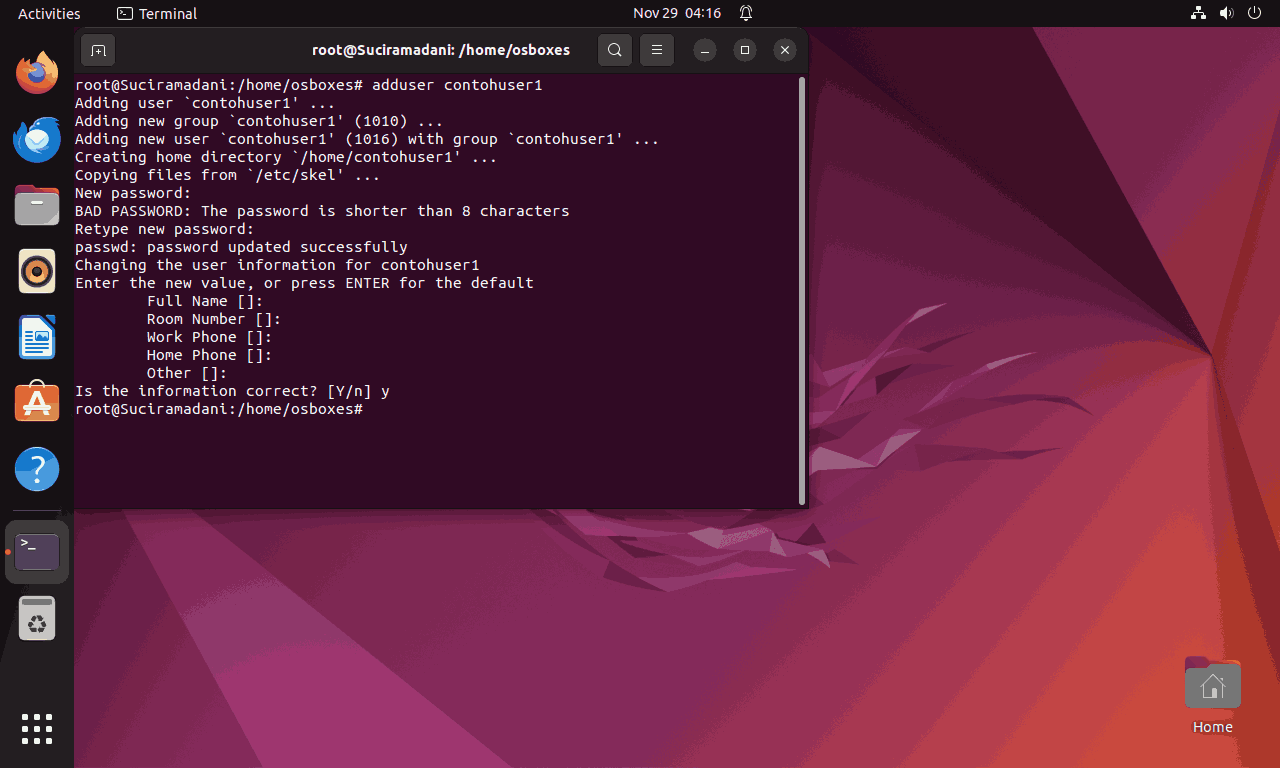Click the 'adduser contohuser1' command text

pyautogui.click(x=457, y=85)
